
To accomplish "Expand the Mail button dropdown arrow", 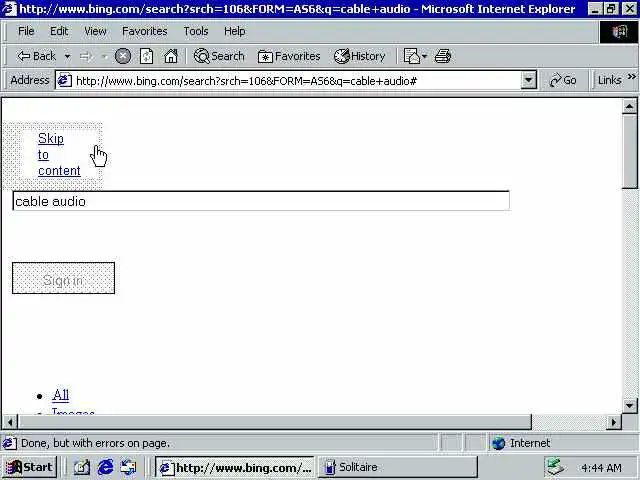I will (x=424, y=56).
